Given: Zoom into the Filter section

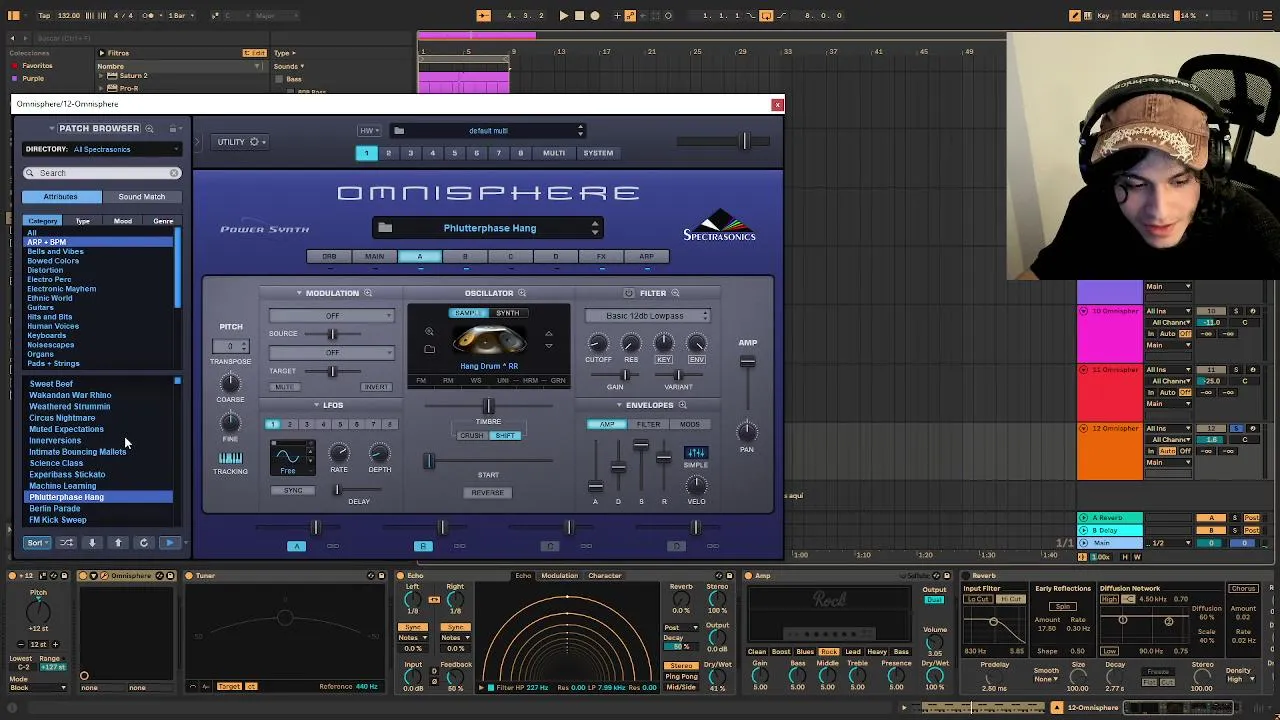Looking at the screenshot, I should [x=675, y=293].
